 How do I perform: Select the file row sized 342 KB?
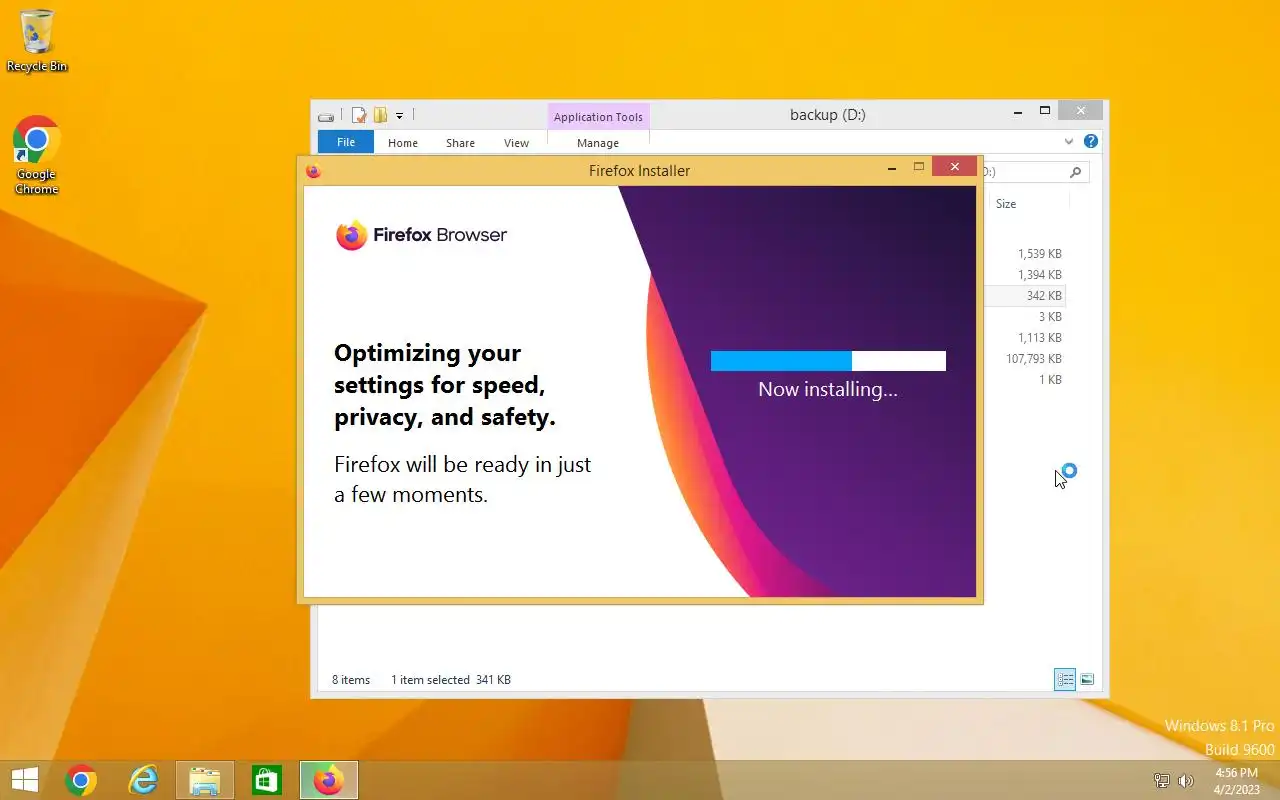click(x=1025, y=296)
